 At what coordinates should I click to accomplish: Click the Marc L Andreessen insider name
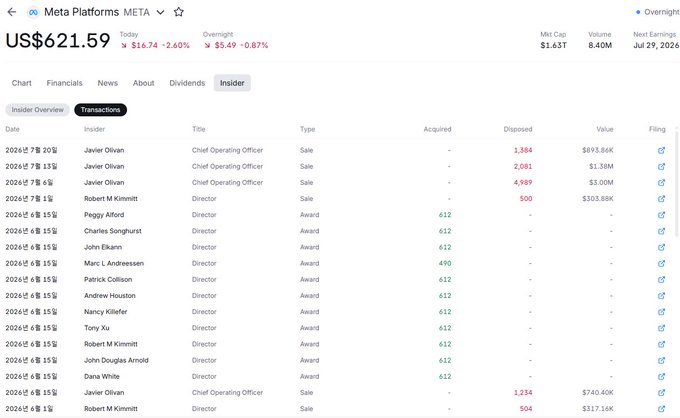114,263
